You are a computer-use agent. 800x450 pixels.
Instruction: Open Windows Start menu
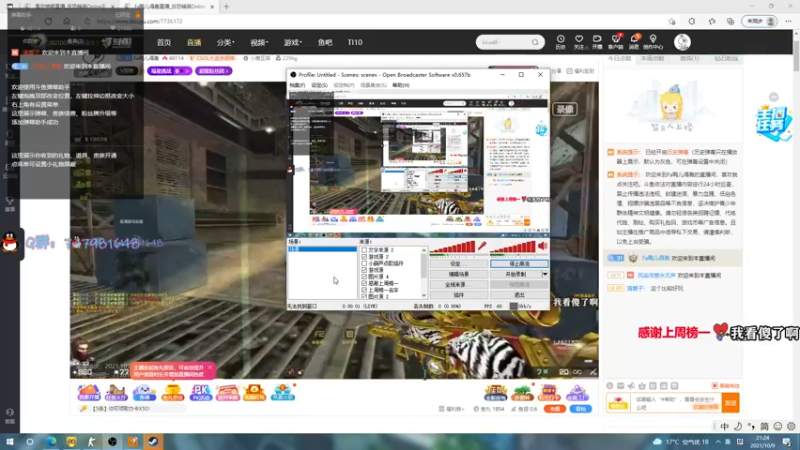(9, 441)
